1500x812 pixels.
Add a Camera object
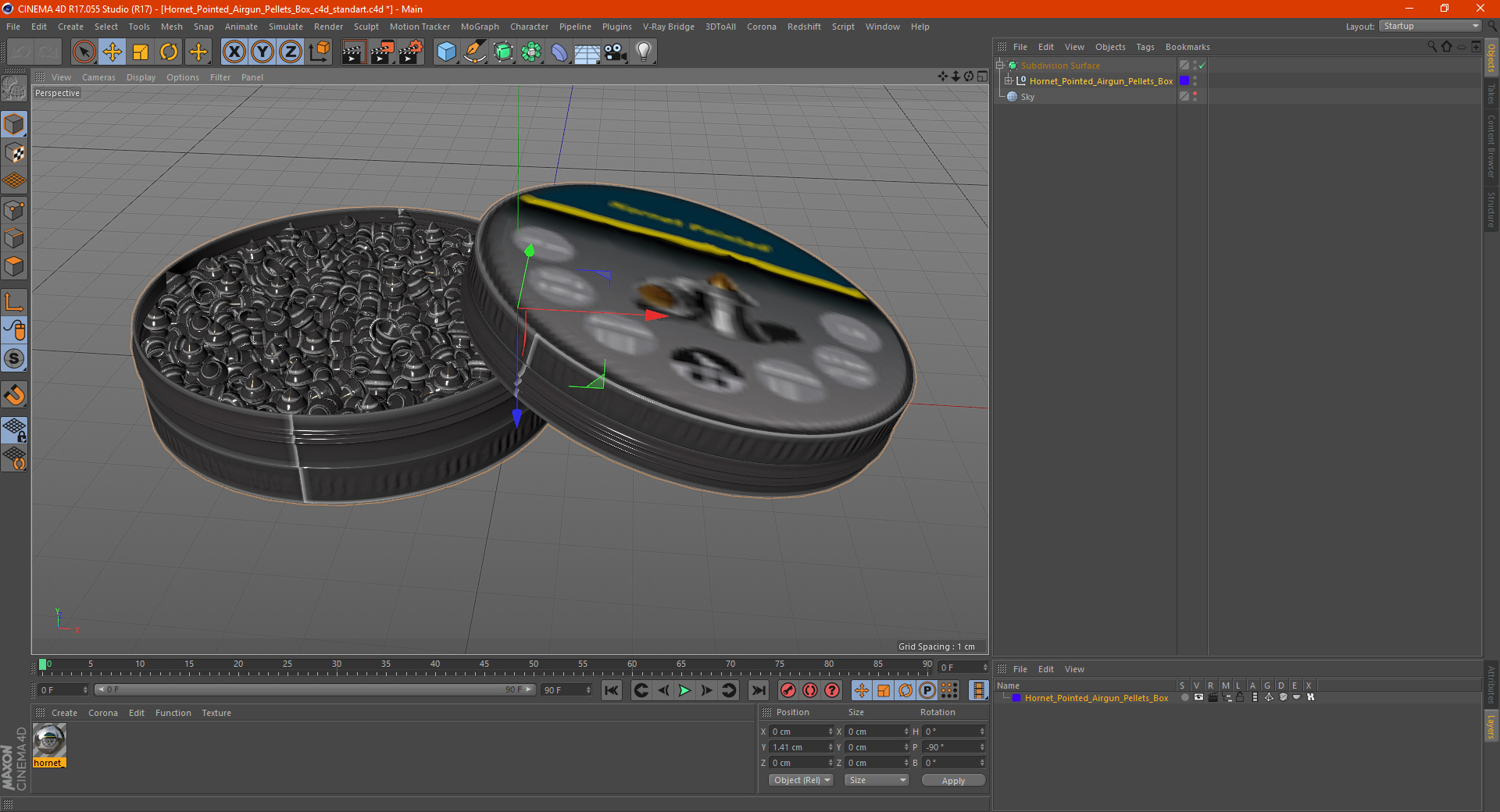616,52
